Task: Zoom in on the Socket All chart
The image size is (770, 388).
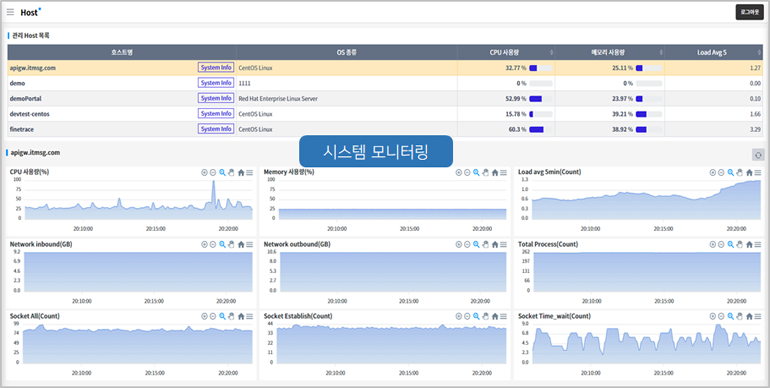Action: coord(204,316)
